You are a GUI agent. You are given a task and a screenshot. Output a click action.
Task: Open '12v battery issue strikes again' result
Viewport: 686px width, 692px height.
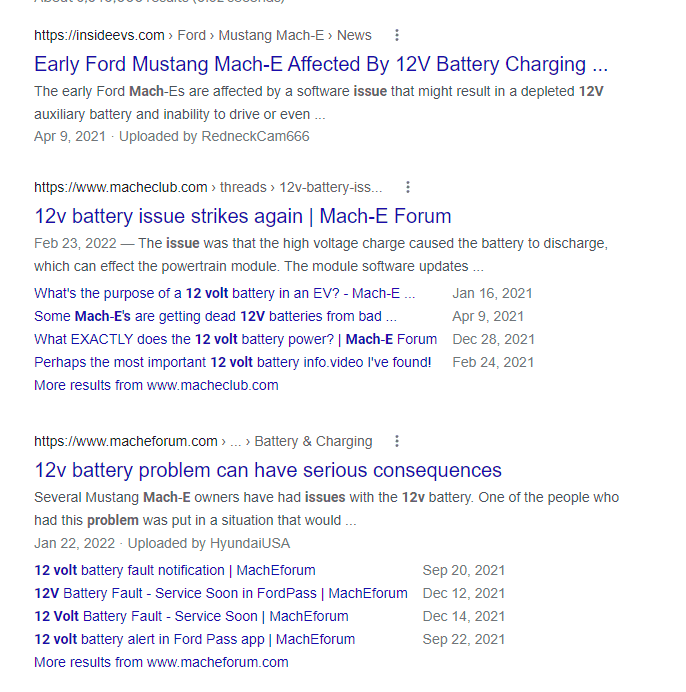[x=243, y=217]
